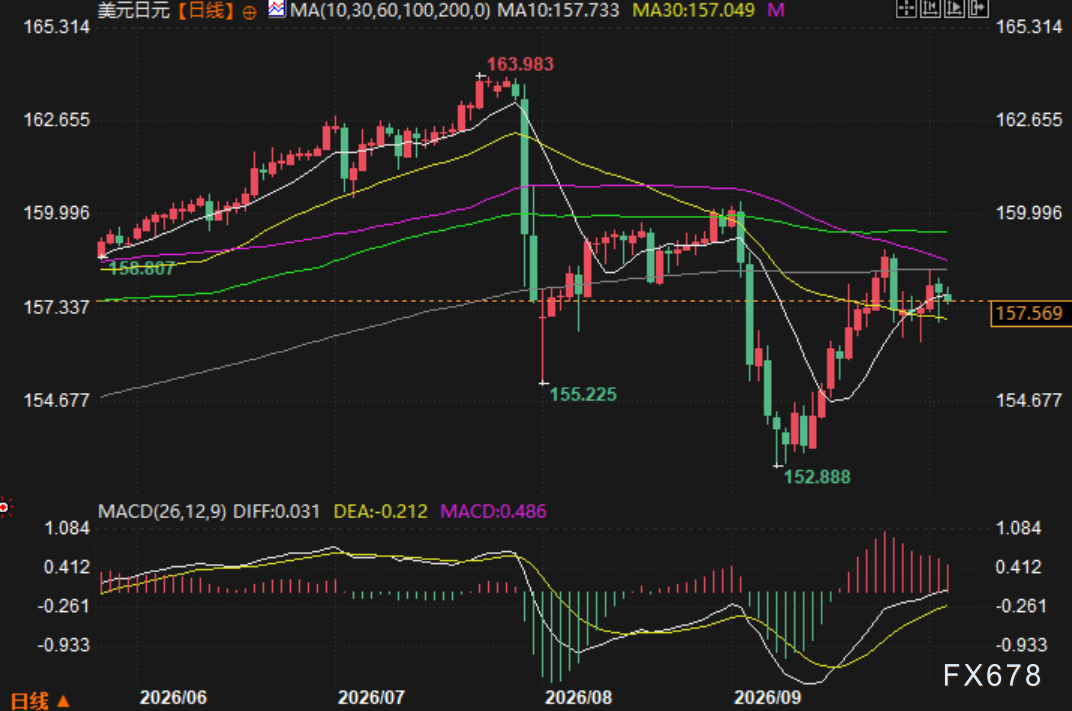The height and width of the screenshot is (711, 1072).
Task: Click 157.337 on the left price axis
Action: click(57, 308)
